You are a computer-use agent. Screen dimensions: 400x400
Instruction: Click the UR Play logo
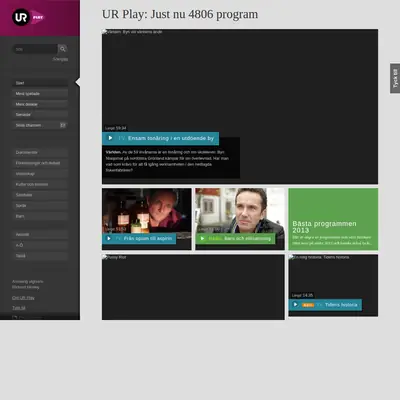pos(28,17)
